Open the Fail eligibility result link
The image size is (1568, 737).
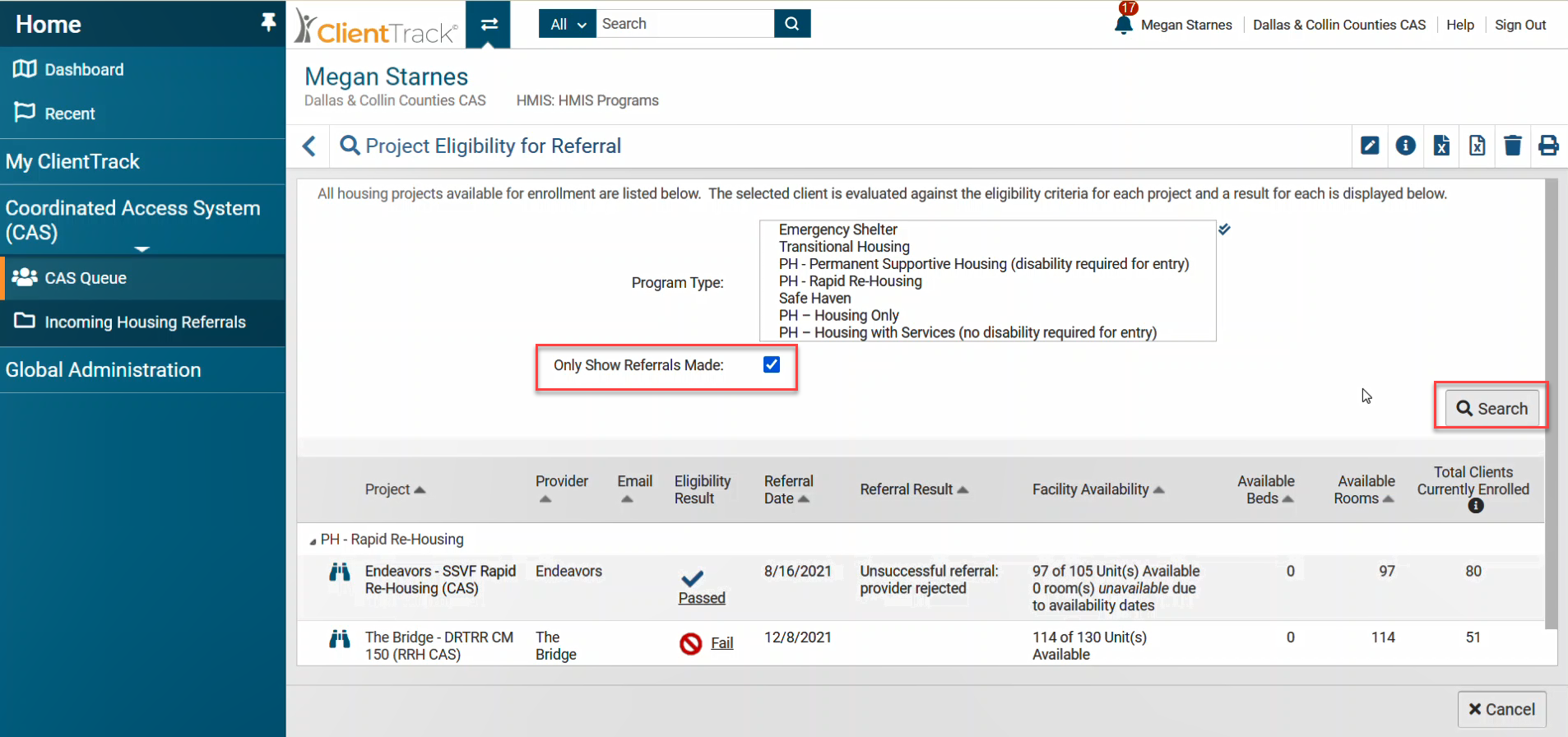pos(721,642)
